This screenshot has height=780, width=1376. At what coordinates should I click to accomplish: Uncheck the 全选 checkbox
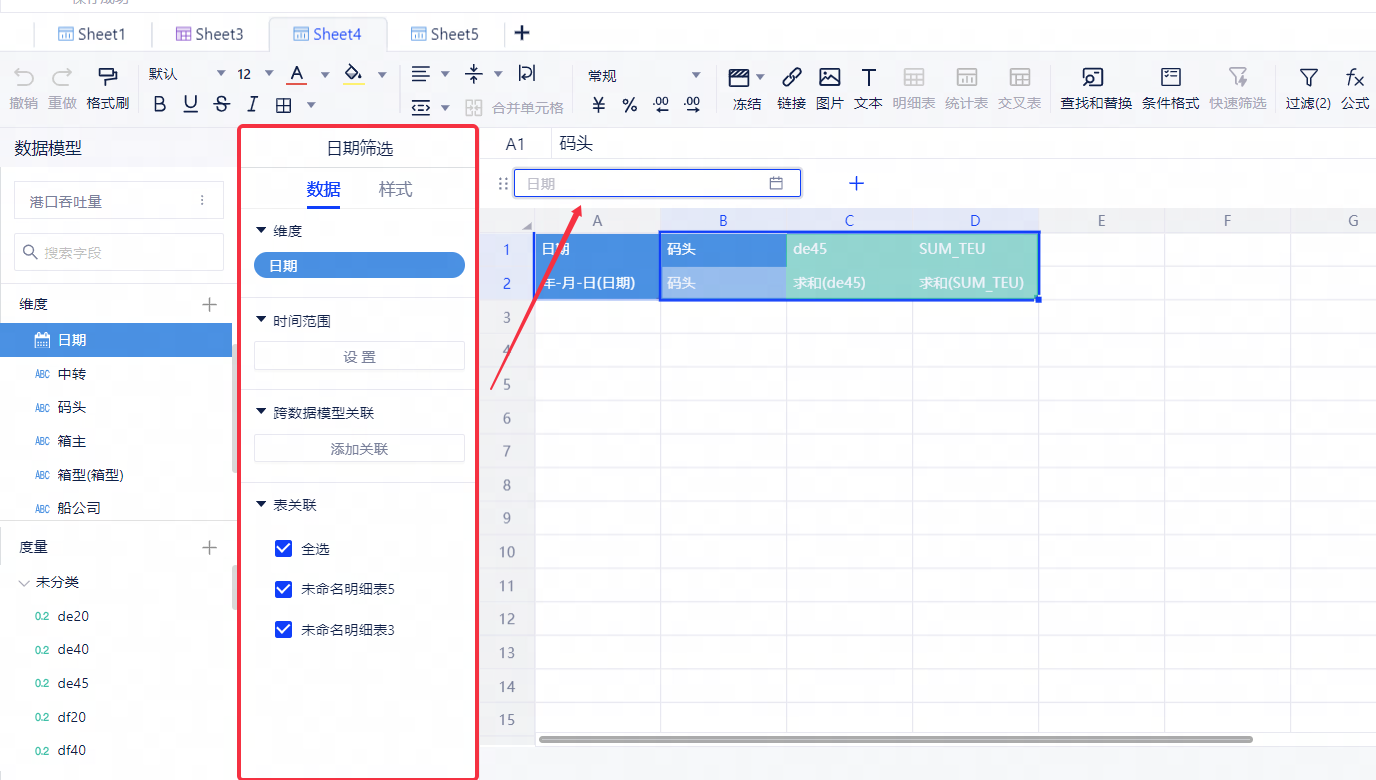point(283,549)
